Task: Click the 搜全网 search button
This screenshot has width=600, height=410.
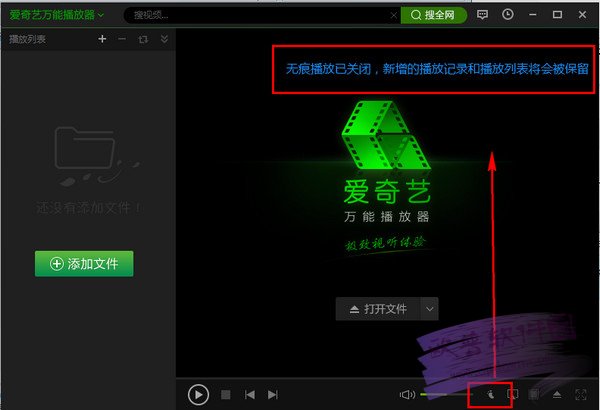Action: pos(433,15)
